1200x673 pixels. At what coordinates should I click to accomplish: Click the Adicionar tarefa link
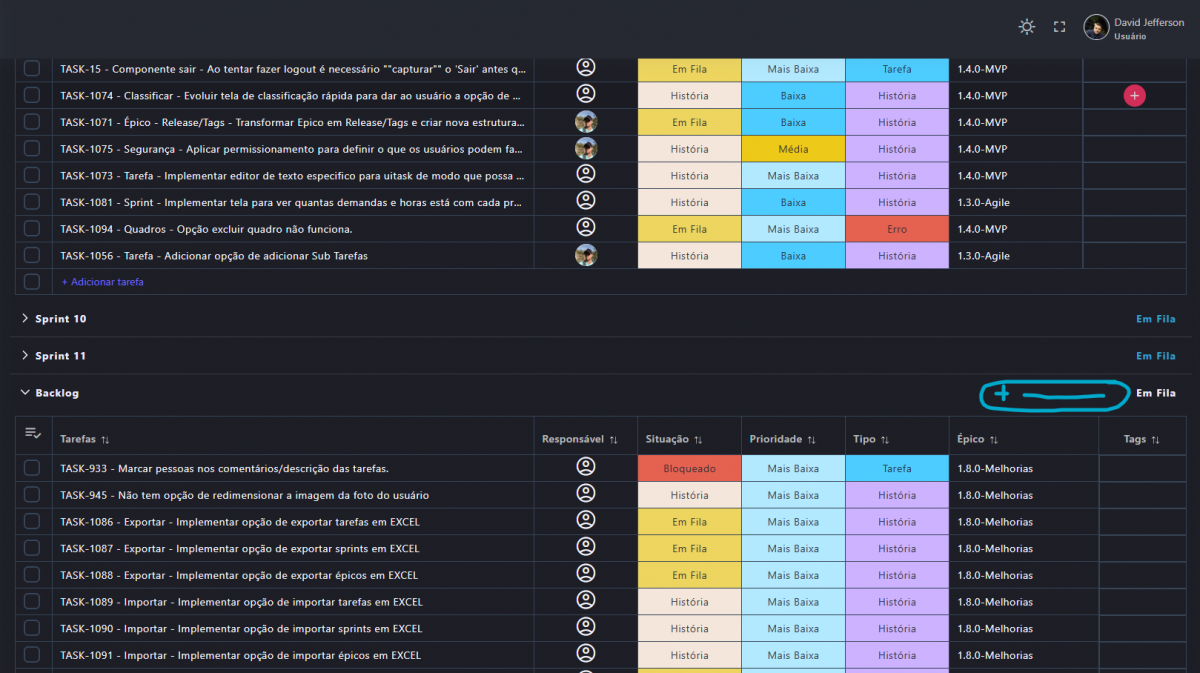coord(102,282)
